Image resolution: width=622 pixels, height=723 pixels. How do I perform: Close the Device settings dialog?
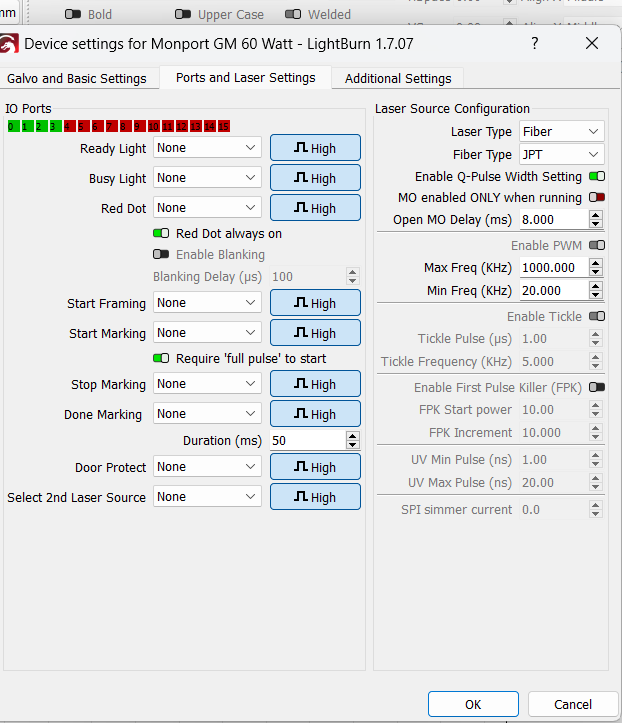click(592, 43)
